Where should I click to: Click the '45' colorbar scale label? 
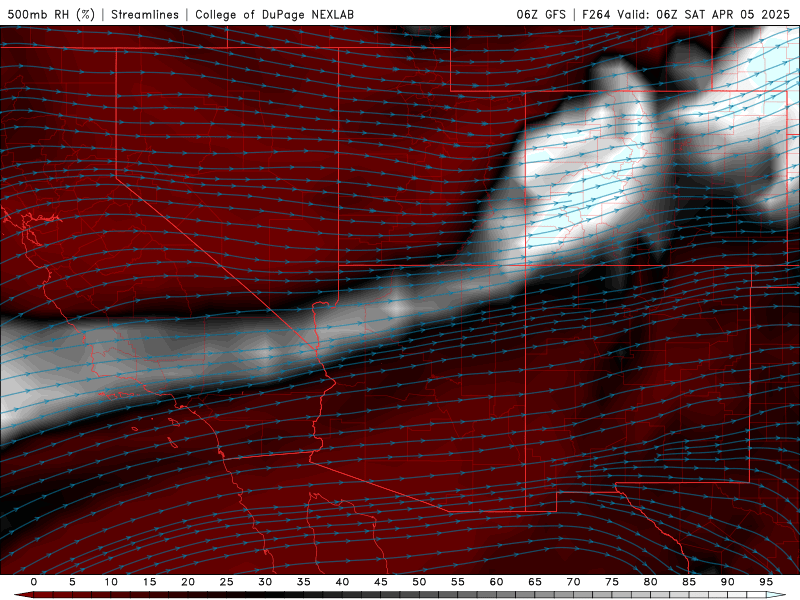pyautogui.click(x=380, y=582)
